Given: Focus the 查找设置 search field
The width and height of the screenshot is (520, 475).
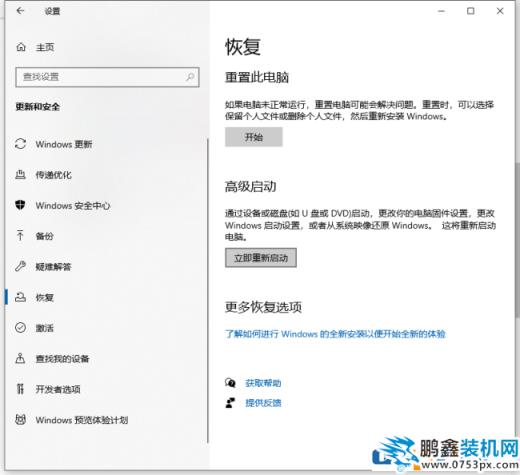Looking at the screenshot, I should pyautogui.click(x=107, y=77).
